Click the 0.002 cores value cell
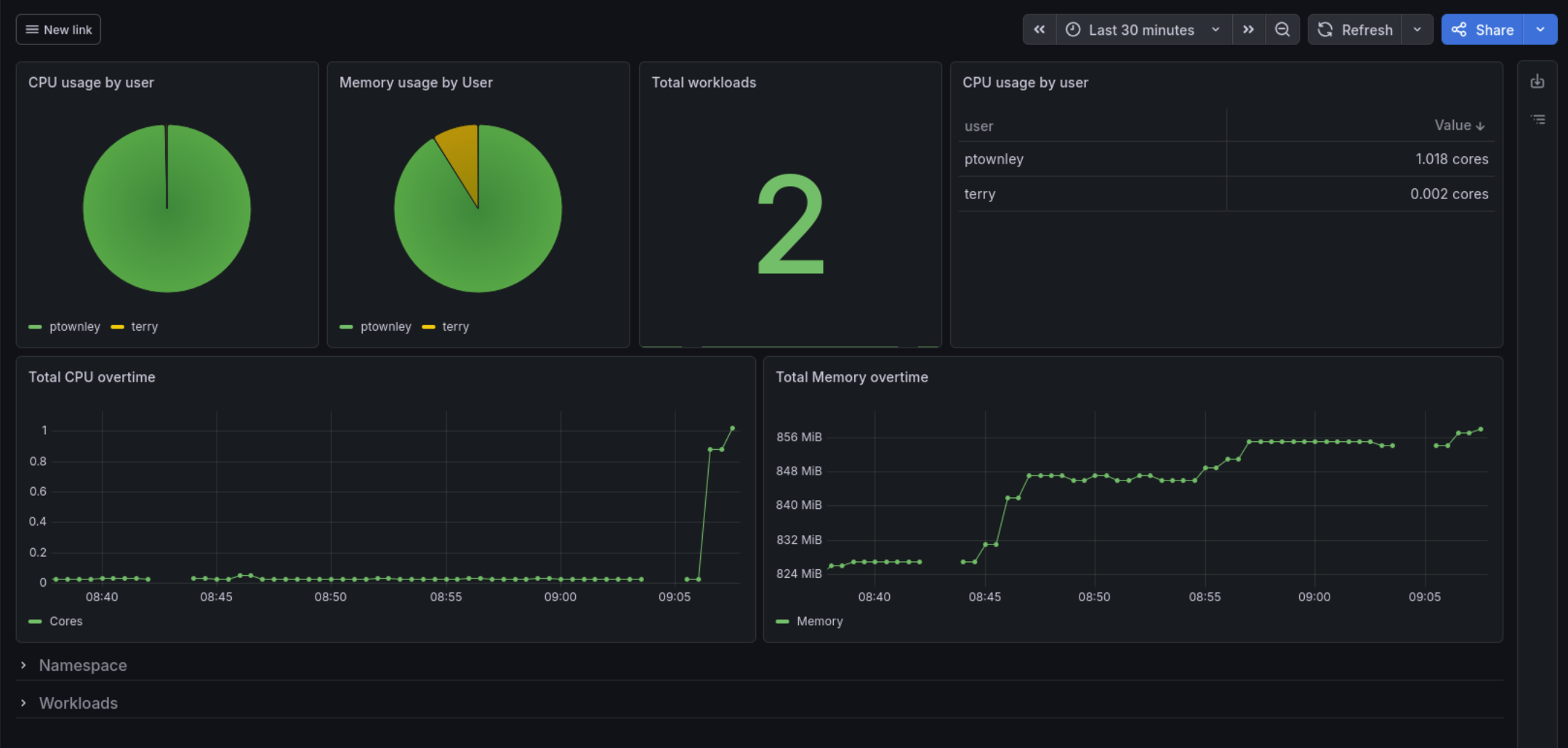Image resolution: width=1568 pixels, height=748 pixels. (x=1360, y=193)
